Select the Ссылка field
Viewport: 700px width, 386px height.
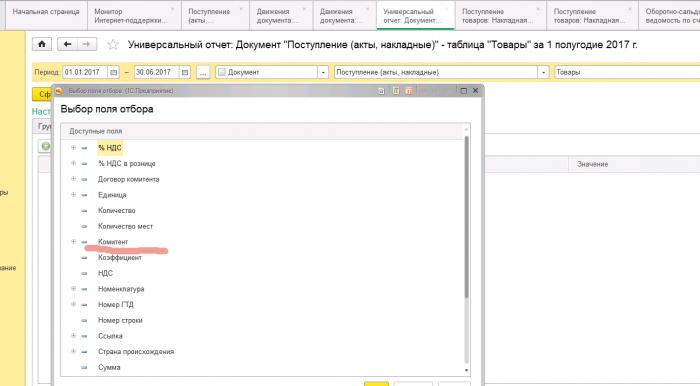[110, 336]
